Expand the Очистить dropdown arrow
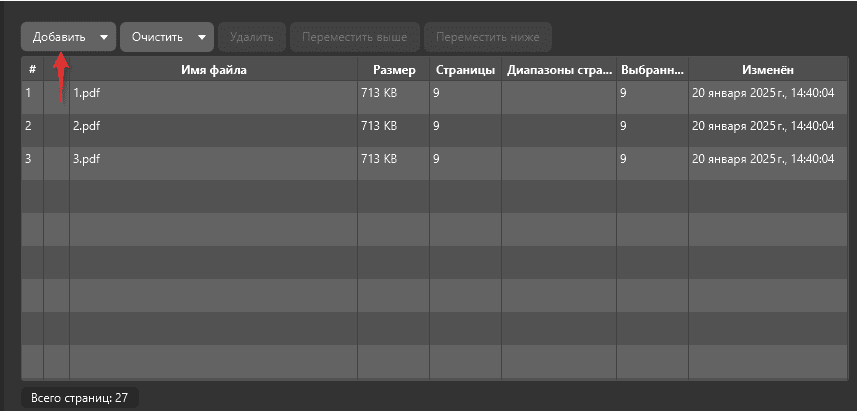Viewport: 857px width, 411px height. point(203,38)
